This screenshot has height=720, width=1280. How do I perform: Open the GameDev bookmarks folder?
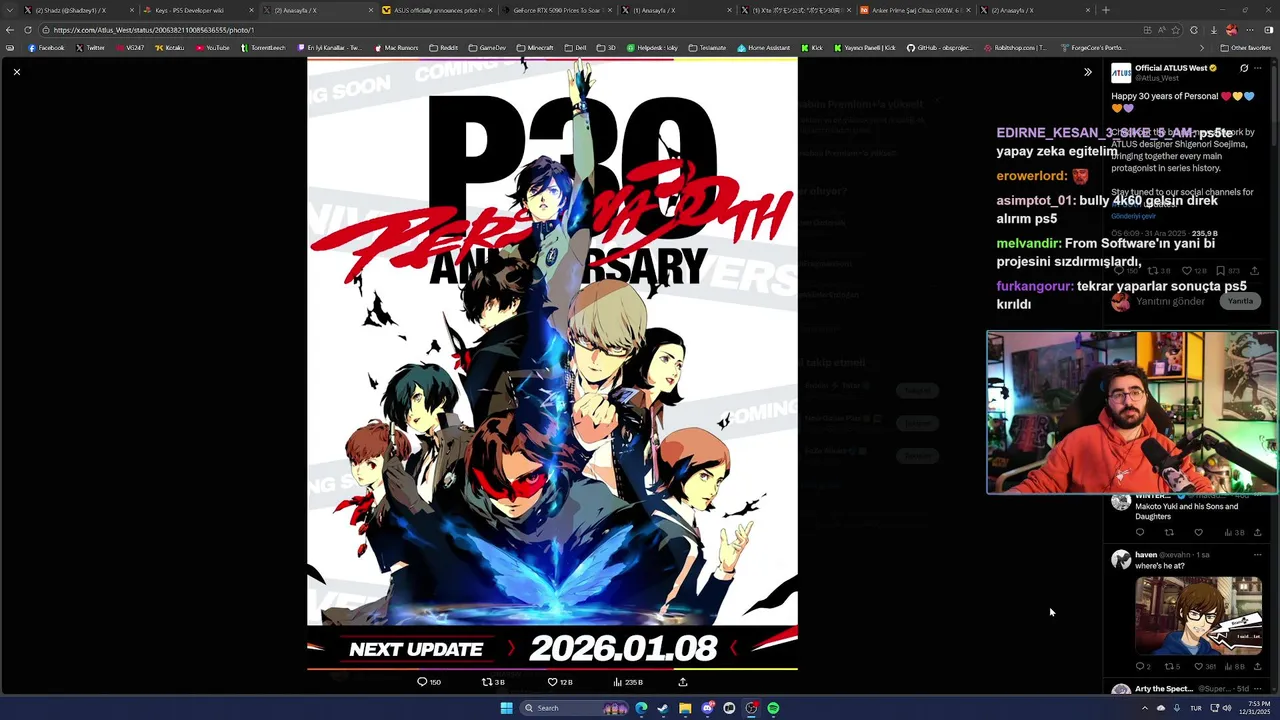tap(487, 47)
